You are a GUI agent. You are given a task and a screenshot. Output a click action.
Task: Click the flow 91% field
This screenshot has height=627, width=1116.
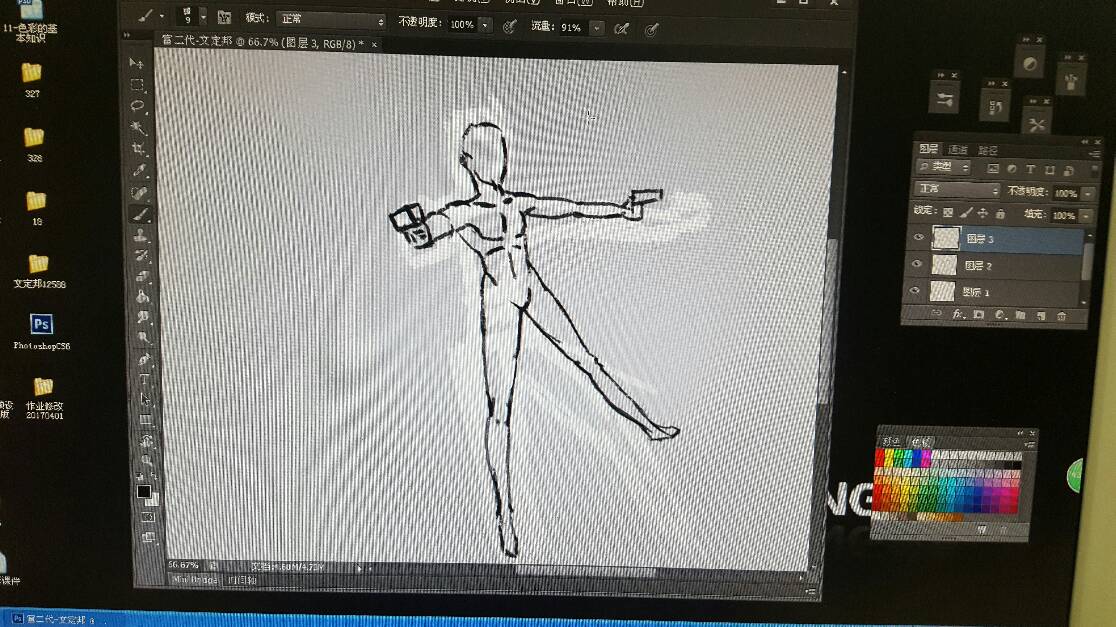(572, 28)
